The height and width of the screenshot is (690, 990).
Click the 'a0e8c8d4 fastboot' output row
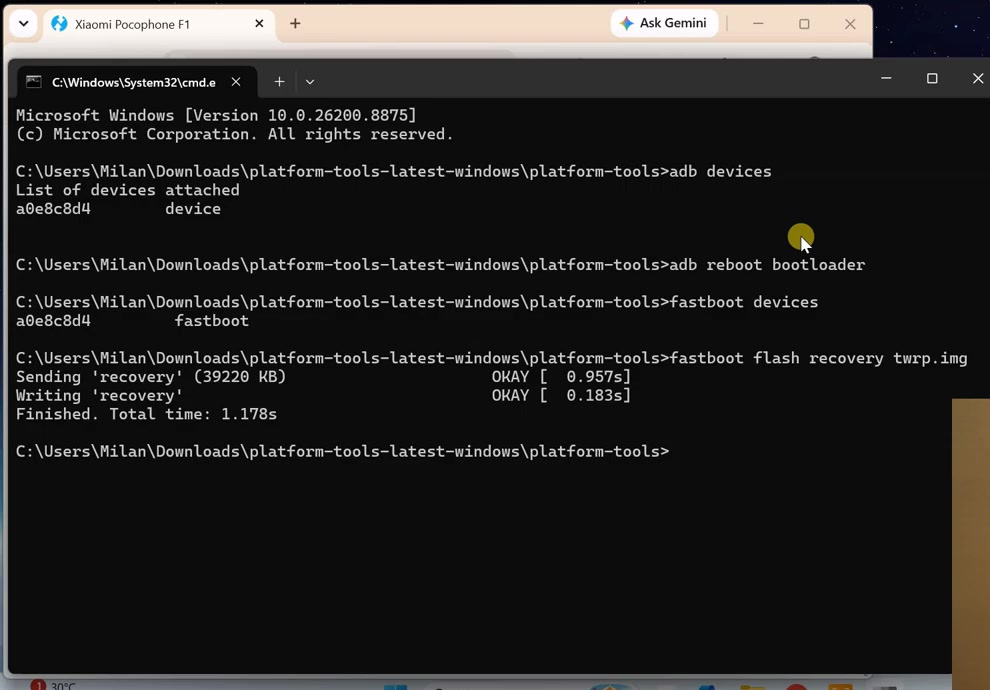pyautogui.click(x=132, y=321)
